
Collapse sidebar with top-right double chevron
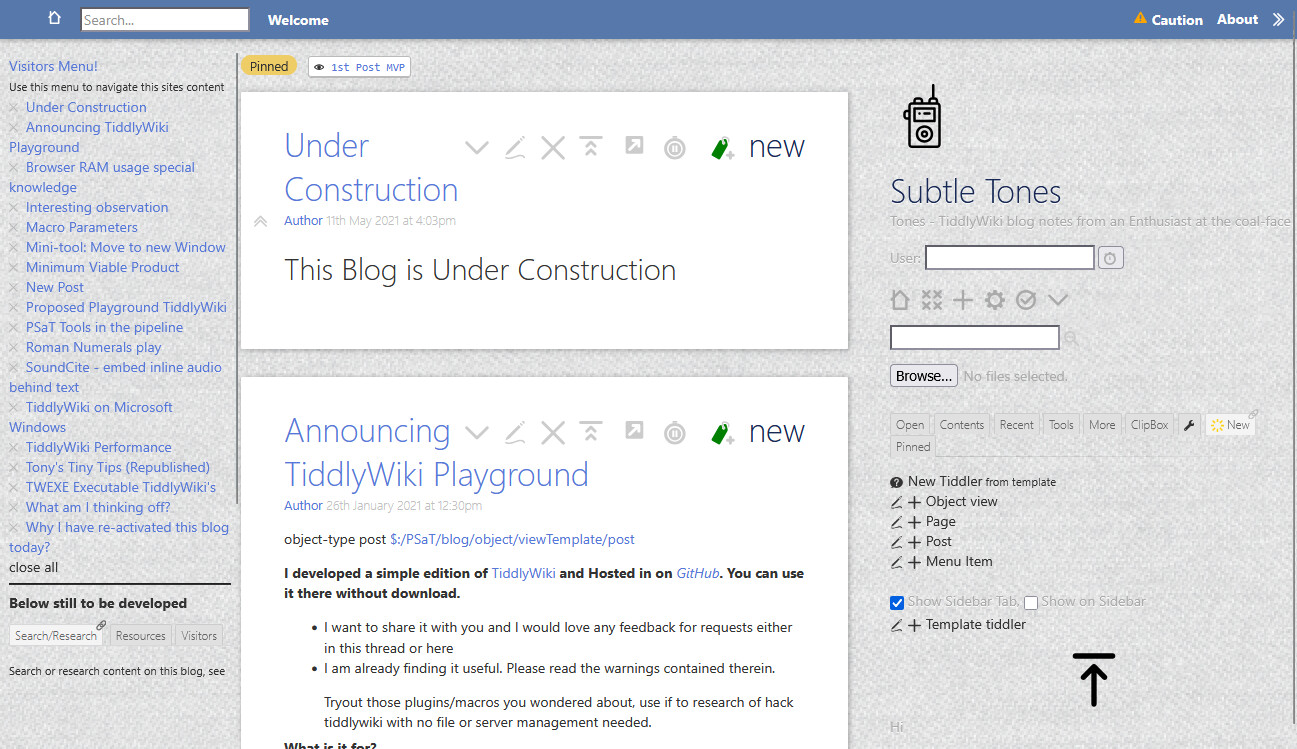coord(1278,20)
